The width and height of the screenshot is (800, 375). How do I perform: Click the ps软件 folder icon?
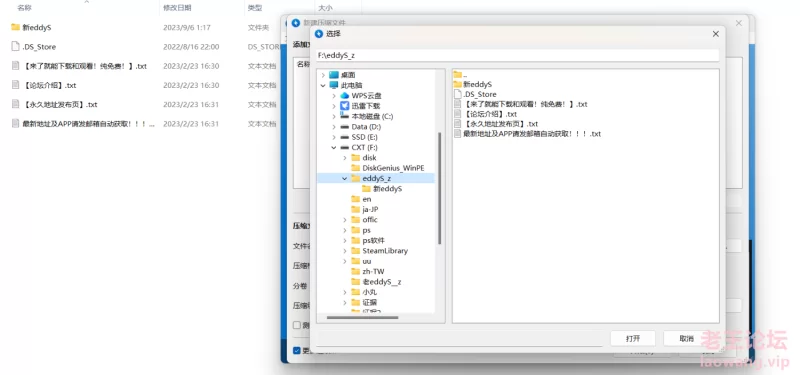tap(356, 240)
